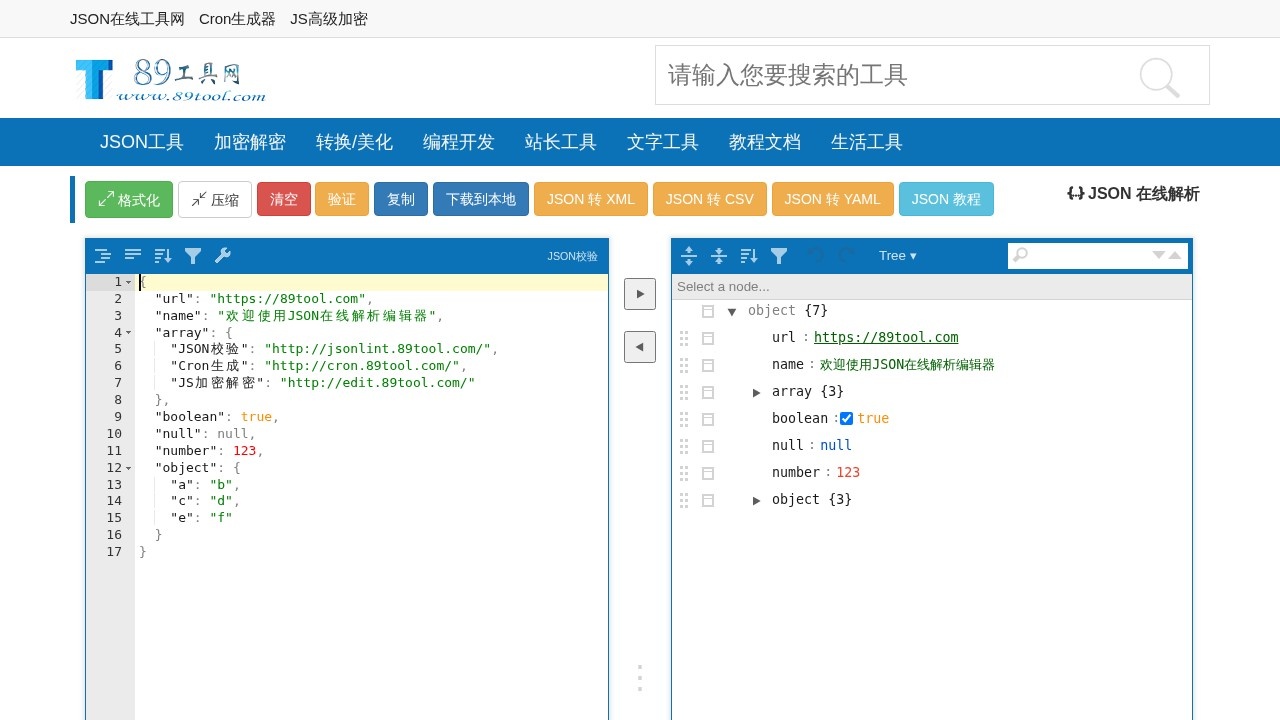Select the compact JSON icon in left editor
Image resolution: width=1280 pixels, height=720 pixels.
[x=133, y=256]
